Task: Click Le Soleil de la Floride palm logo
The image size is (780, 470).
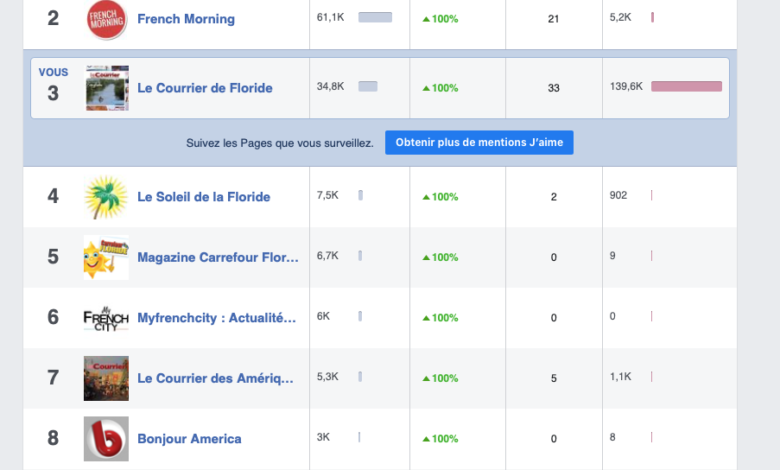Action: [106, 197]
